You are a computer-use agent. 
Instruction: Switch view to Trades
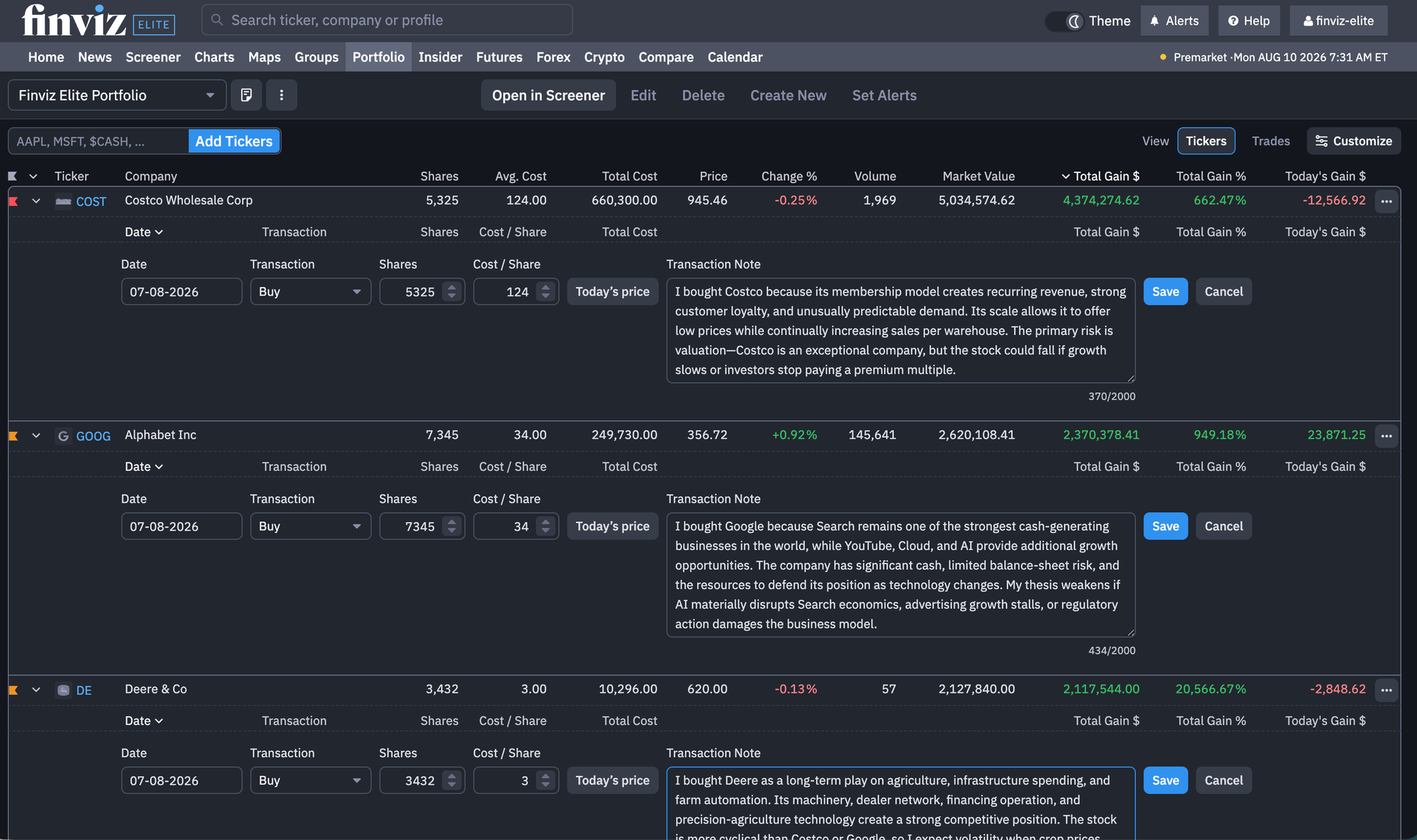point(1270,141)
